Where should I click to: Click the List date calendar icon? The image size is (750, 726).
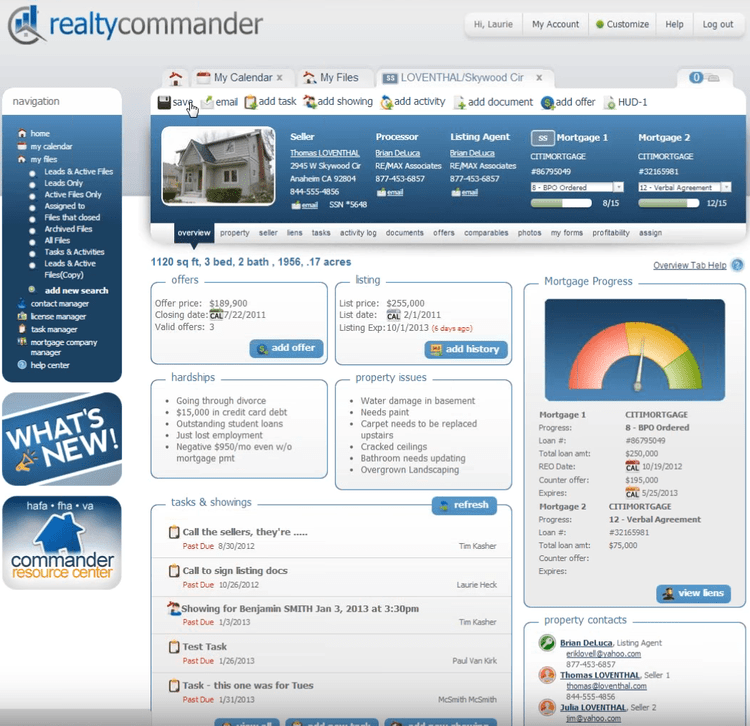[x=394, y=315]
